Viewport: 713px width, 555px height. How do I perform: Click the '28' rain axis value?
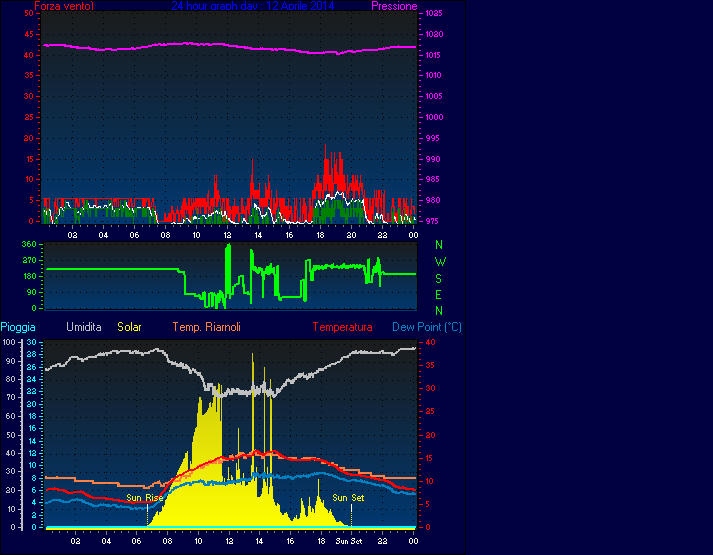point(31,354)
